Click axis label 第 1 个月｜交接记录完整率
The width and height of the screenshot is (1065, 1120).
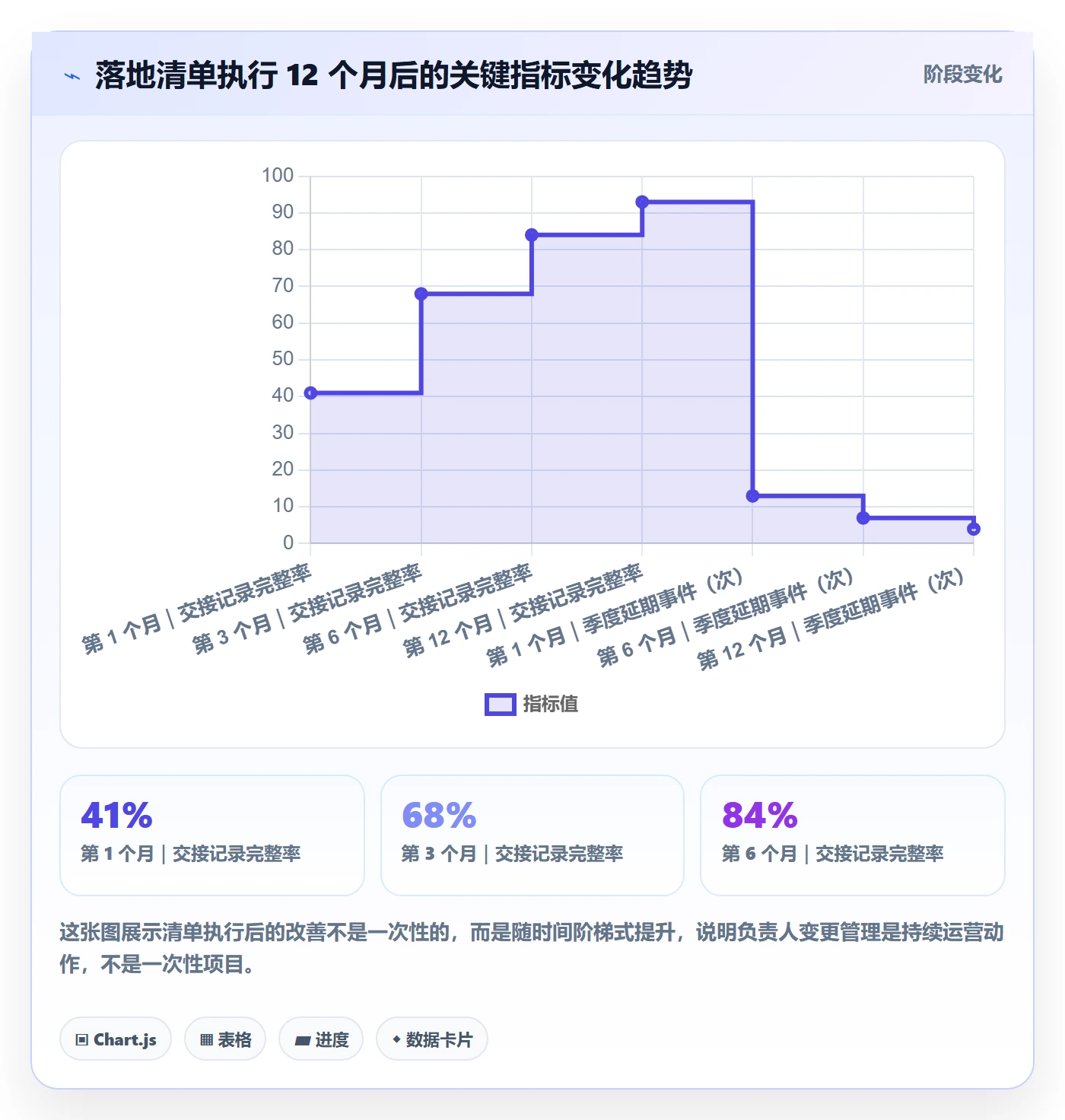click(x=196, y=609)
